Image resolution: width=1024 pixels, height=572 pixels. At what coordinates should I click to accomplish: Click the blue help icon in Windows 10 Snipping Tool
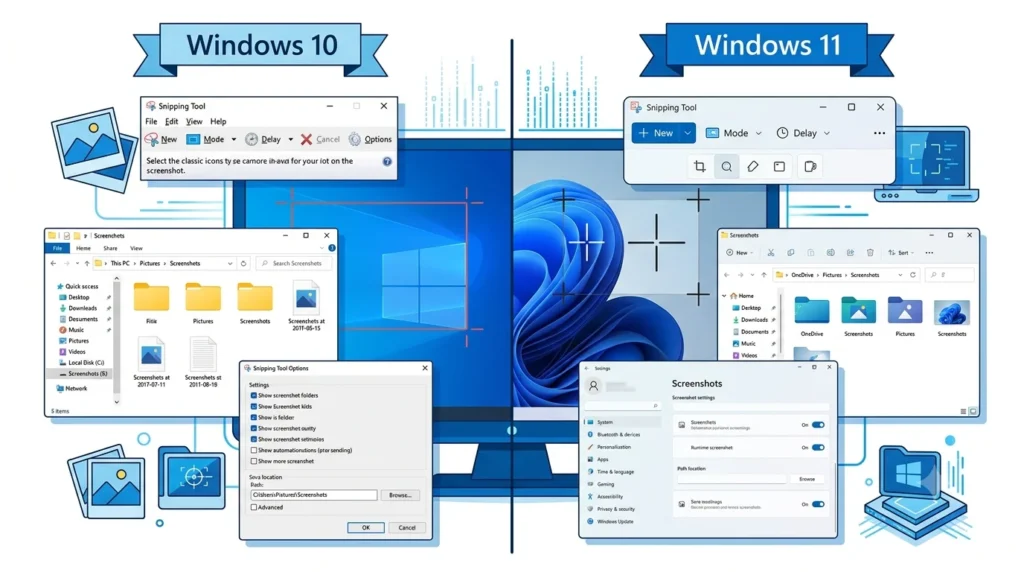(387, 161)
